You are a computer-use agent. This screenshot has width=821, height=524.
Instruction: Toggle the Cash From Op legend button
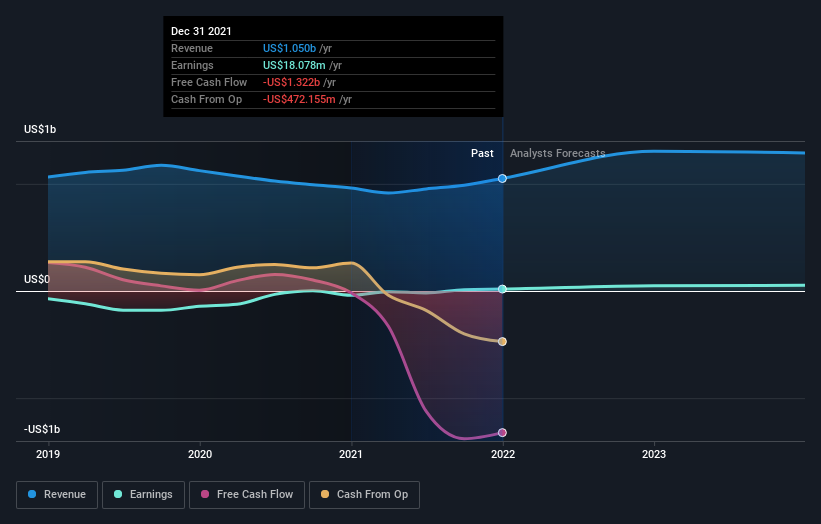[364, 495]
